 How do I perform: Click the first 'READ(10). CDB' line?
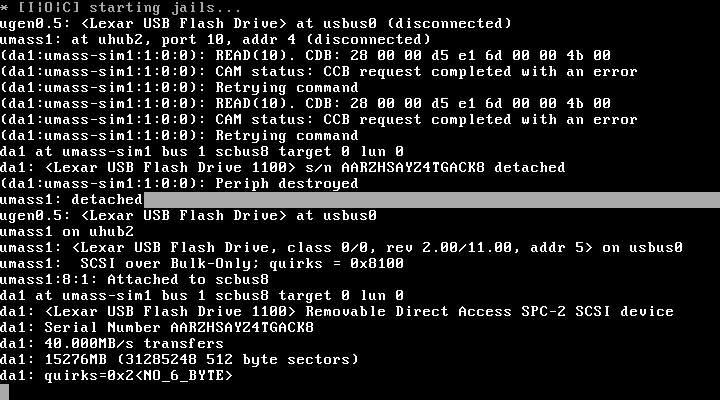coord(305,55)
